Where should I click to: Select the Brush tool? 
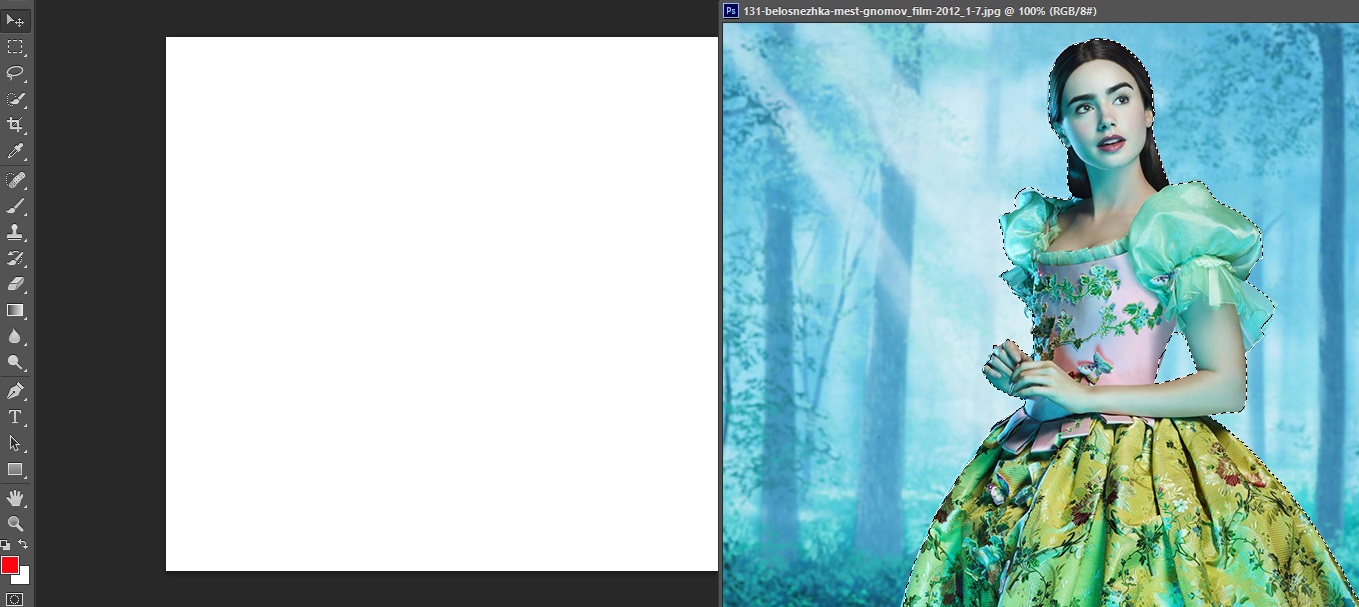coord(15,206)
